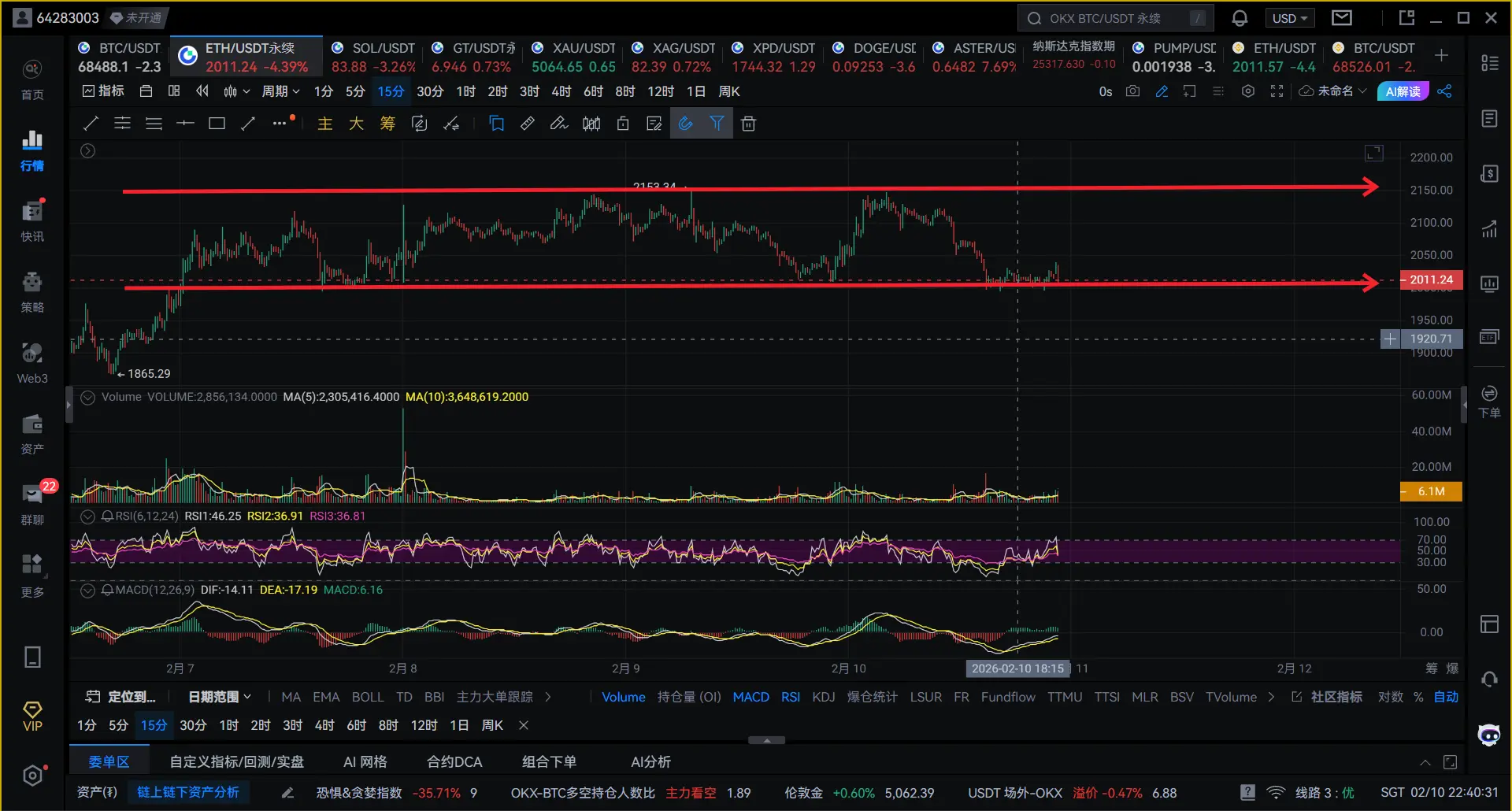Click 定位到... locate button
Viewport: 1512px width, 811px height.
point(120,697)
